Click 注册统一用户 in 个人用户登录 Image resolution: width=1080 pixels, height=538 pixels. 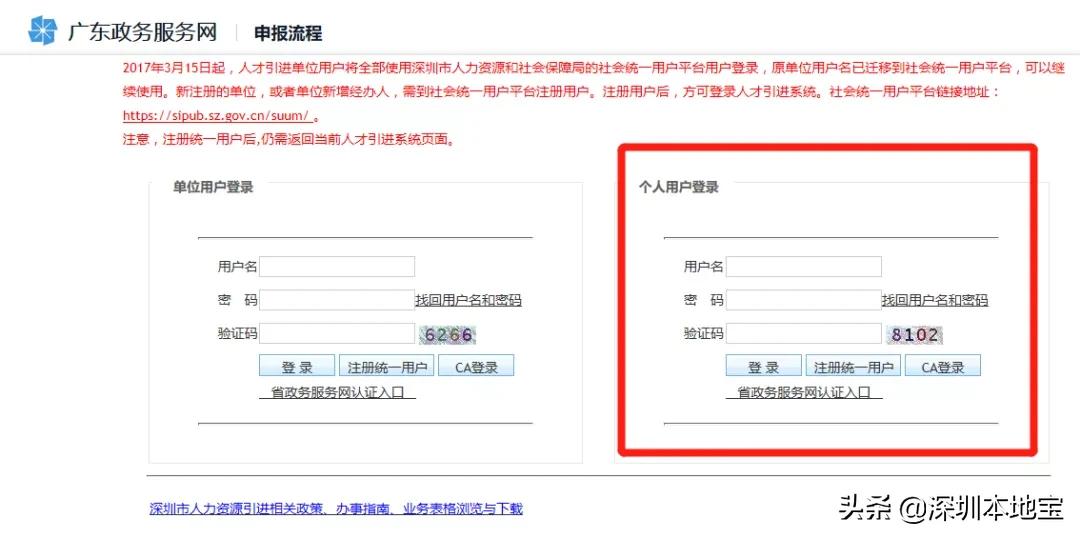[853, 366]
